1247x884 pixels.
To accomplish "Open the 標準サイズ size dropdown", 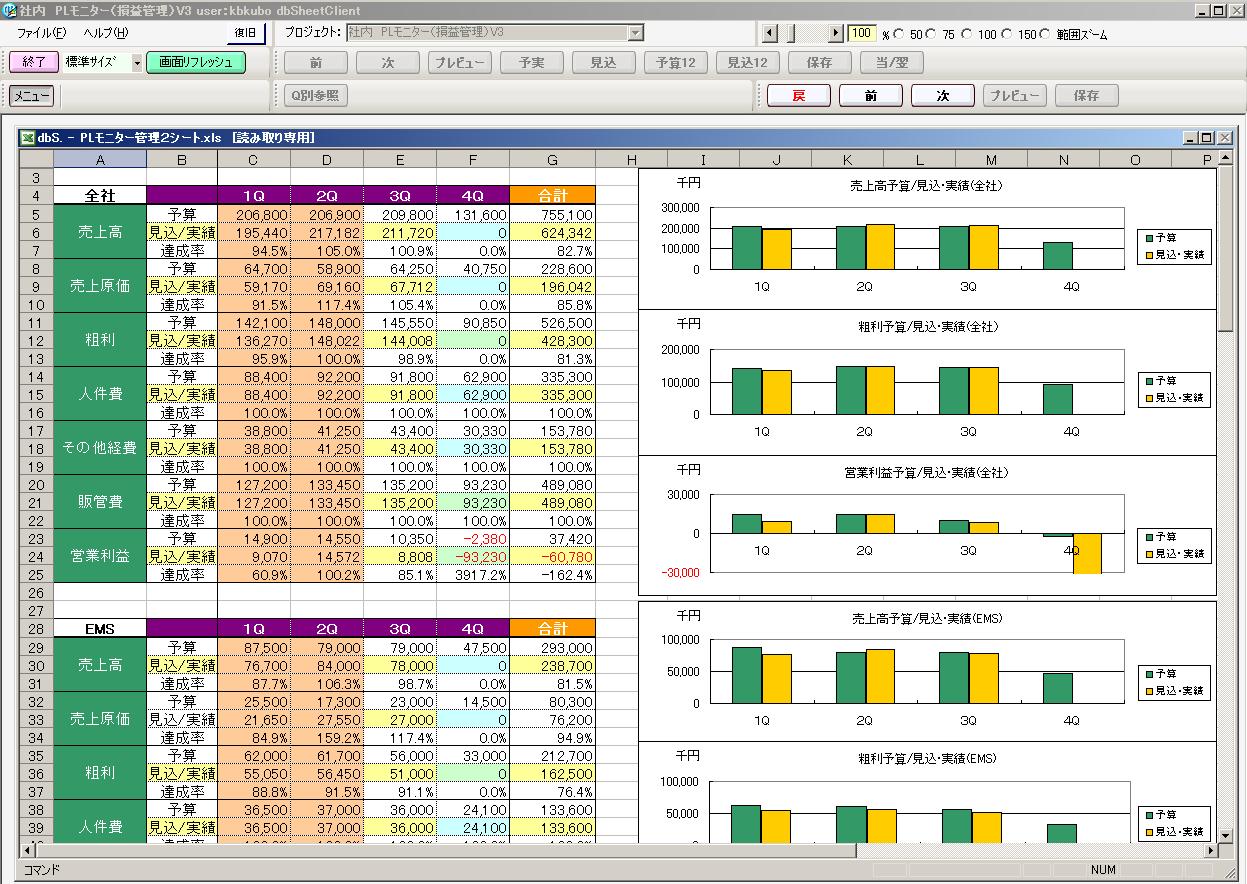I will 136,63.
